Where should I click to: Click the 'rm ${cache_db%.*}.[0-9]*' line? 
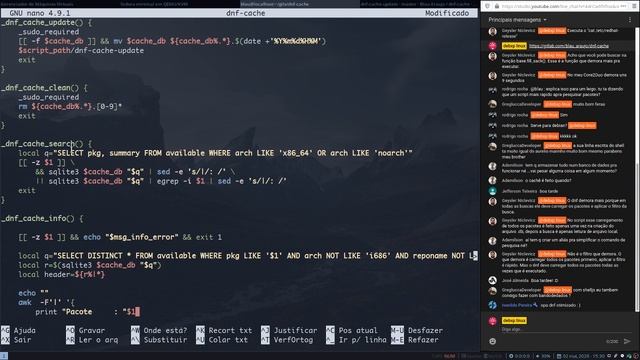[70, 107]
